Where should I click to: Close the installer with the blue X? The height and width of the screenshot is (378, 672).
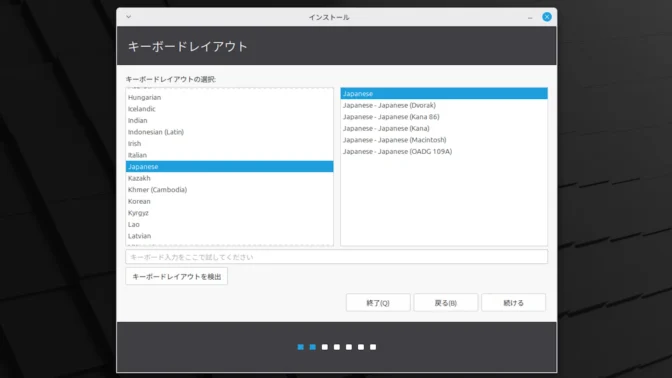tap(547, 17)
